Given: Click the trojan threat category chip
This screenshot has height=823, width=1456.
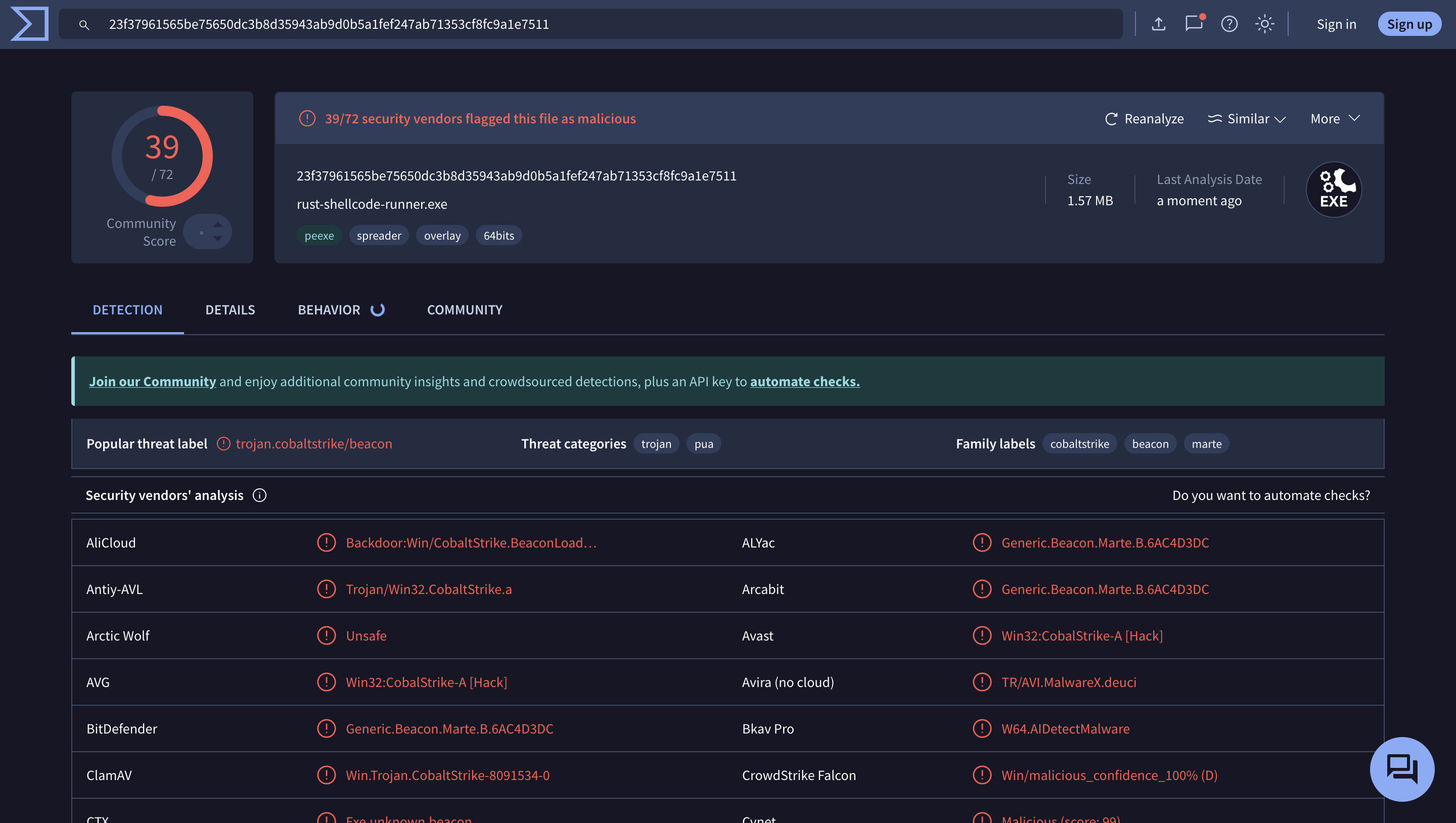Looking at the screenshot, I should click(x=656, y=444).
